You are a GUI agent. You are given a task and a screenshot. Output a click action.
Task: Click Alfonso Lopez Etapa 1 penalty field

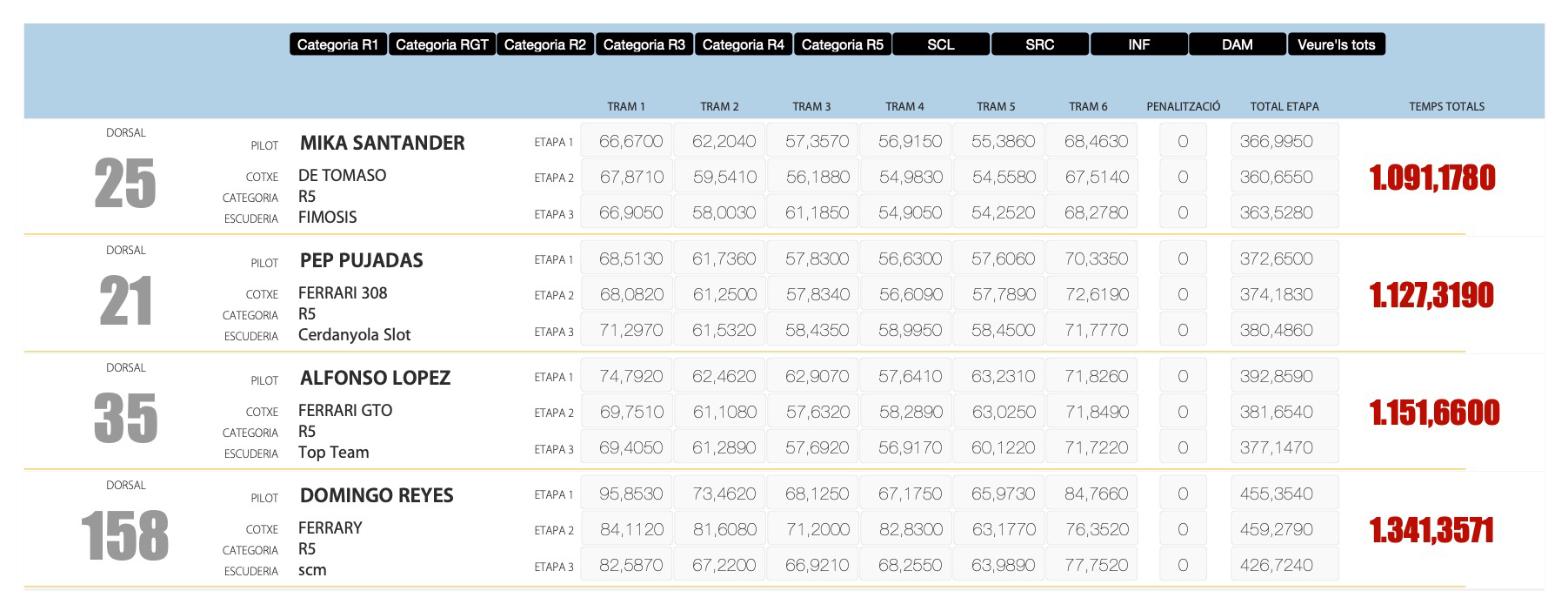(x=1183, y=376)
